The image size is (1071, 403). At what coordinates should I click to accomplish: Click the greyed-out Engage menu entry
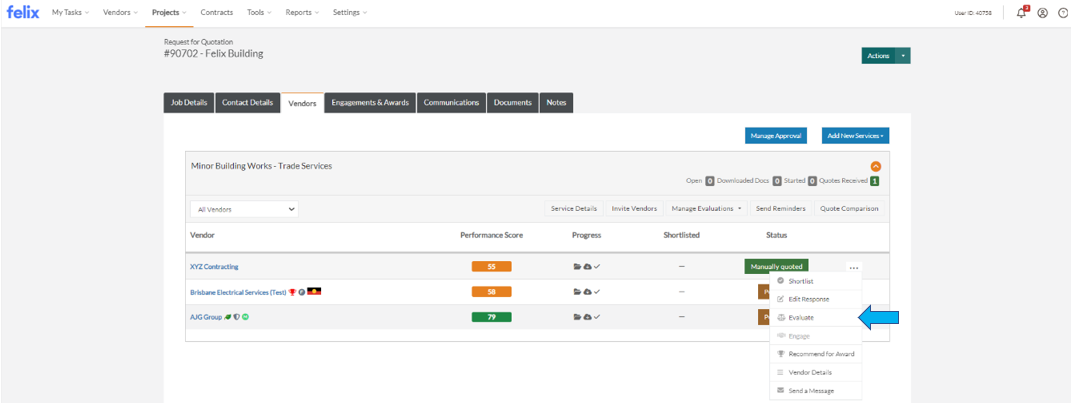pyautogui.click(x=816, y=336)
